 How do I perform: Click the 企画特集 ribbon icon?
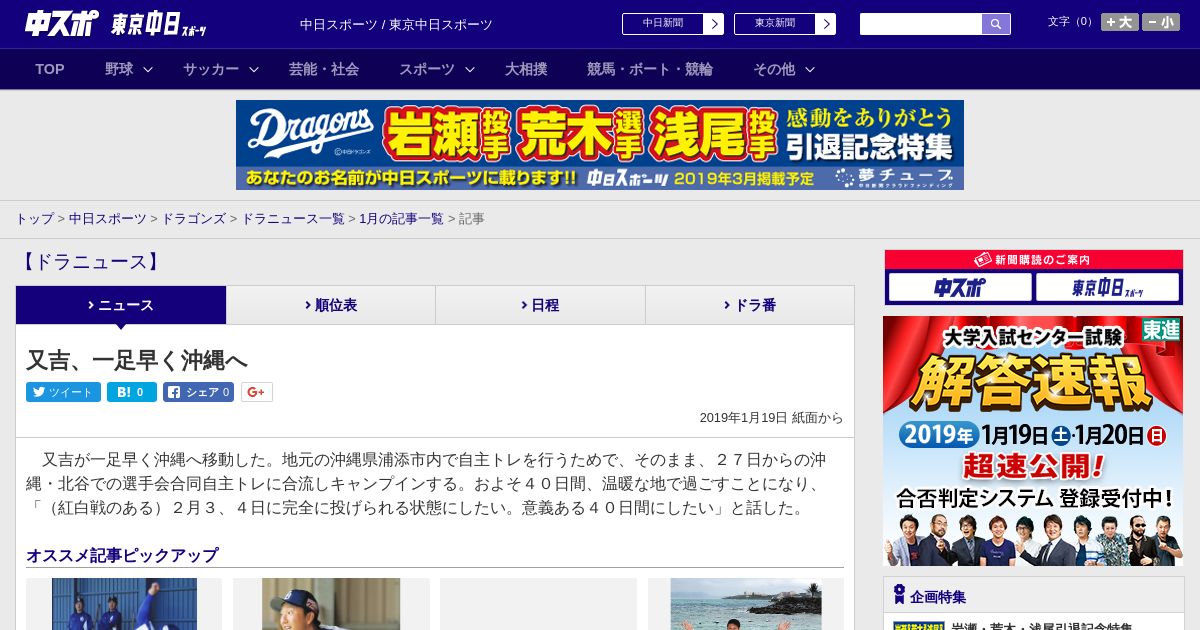point(898,595)
